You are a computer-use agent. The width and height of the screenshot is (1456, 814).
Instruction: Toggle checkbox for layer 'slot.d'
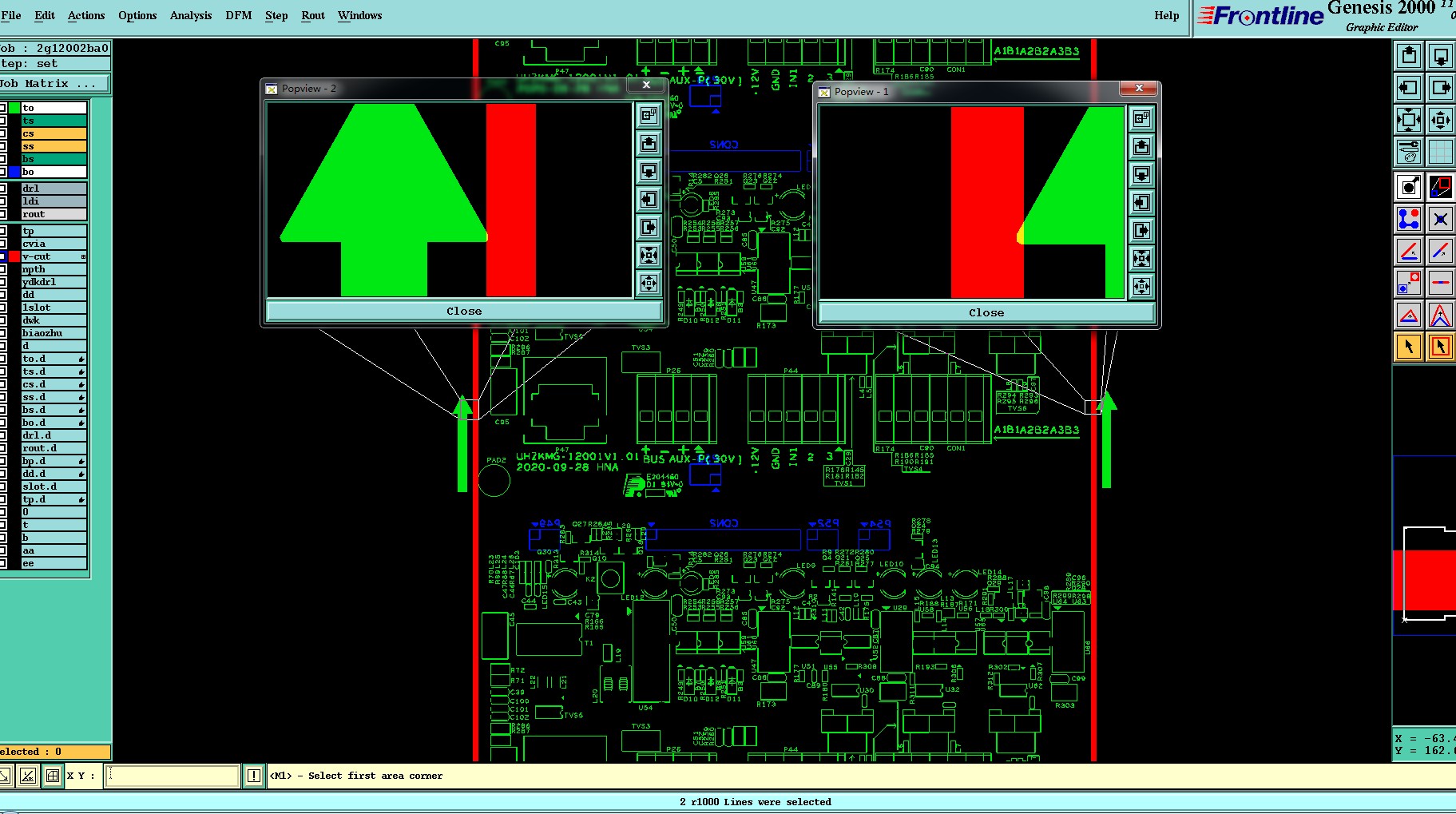point(3,486)
